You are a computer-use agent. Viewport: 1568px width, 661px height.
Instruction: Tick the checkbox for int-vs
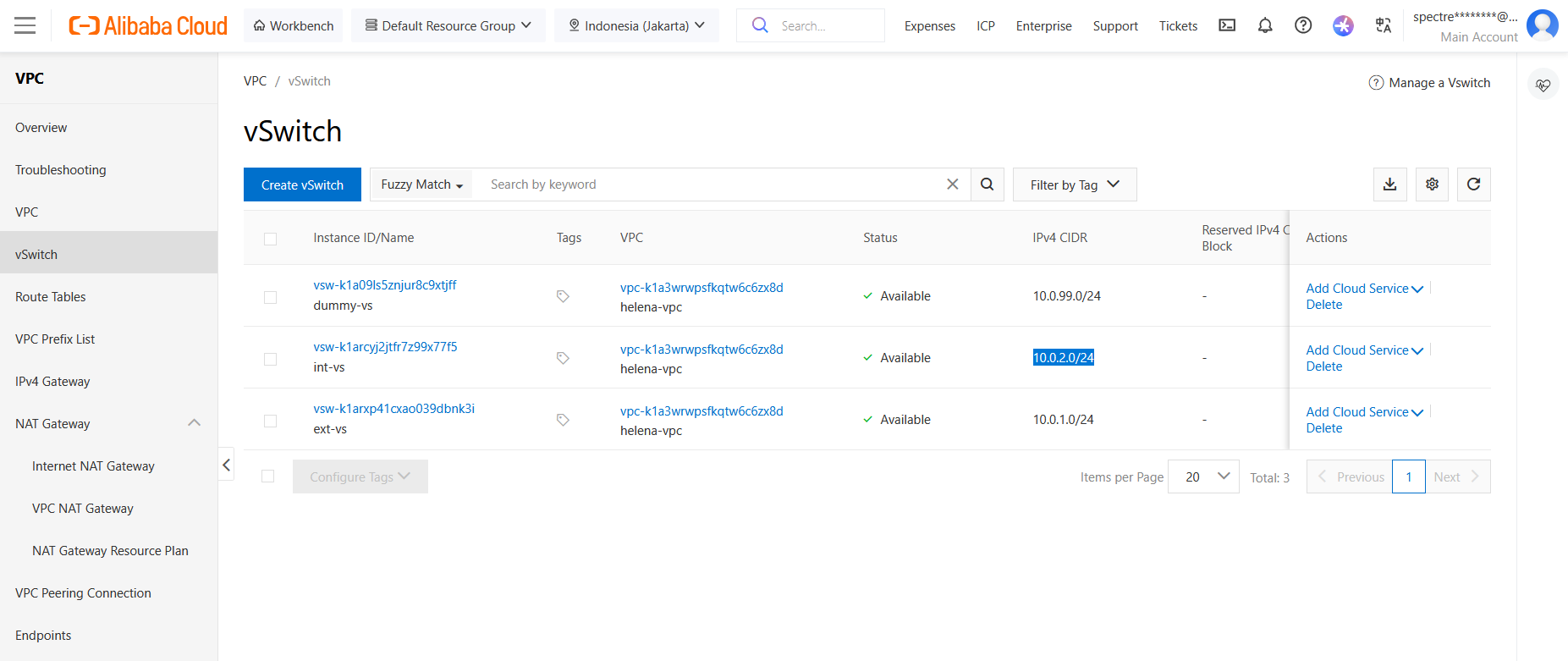pyautogui.click(x=270, y=359)
